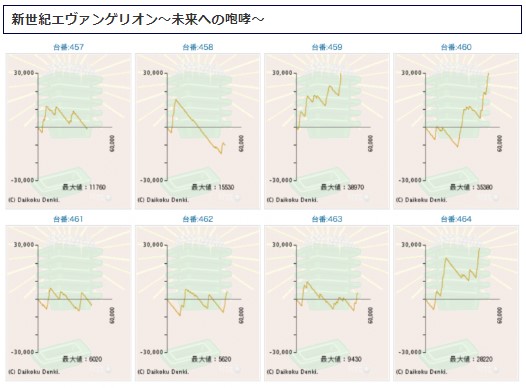Click machine 460 graph thumbnail
Viewport: 526px width, 388px height.
click(x=456, y=131)
